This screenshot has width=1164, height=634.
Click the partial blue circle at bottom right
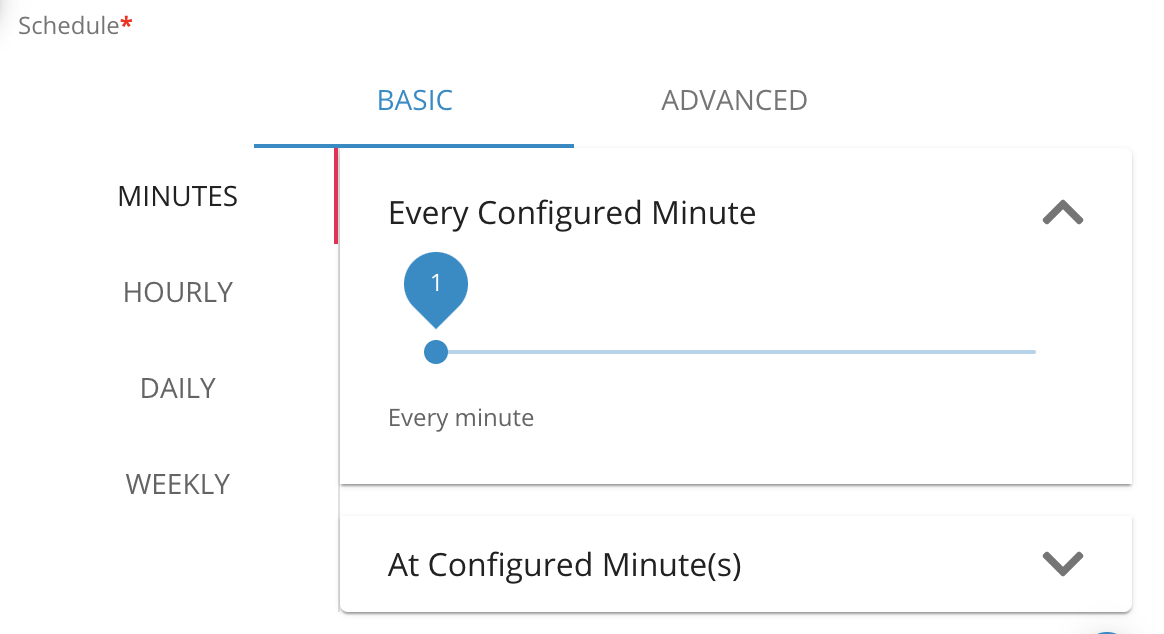tap(1107, 630)
